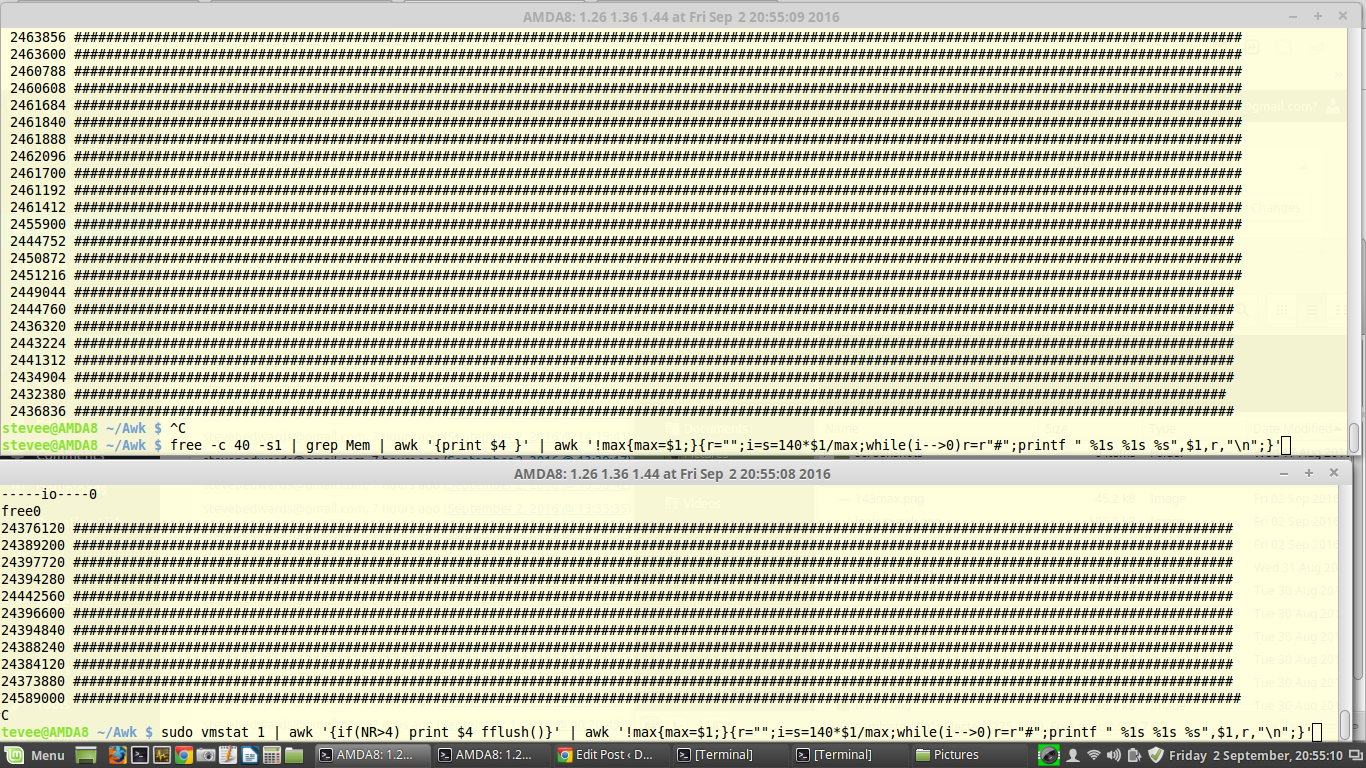Click the show desktop icon in panel
The width and height of the screenshot is (1366, 768).
(86, 755)
